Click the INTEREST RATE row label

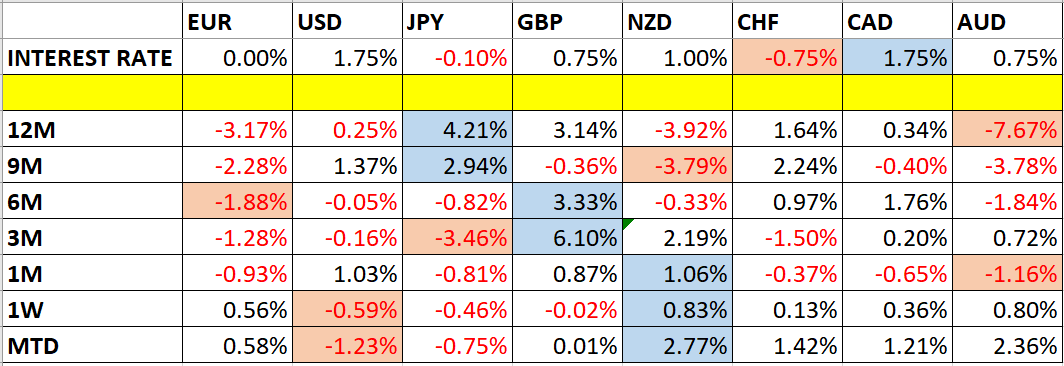[x=92, y=58]
